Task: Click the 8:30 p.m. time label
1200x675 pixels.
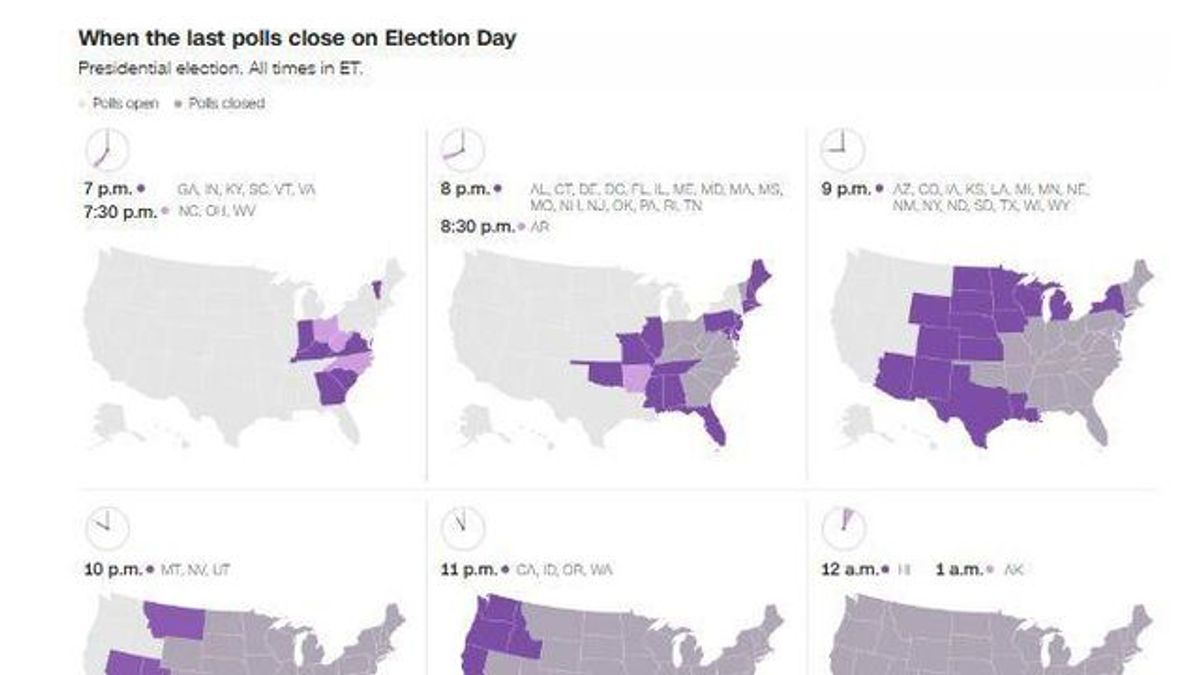Action: click(477, 227)
